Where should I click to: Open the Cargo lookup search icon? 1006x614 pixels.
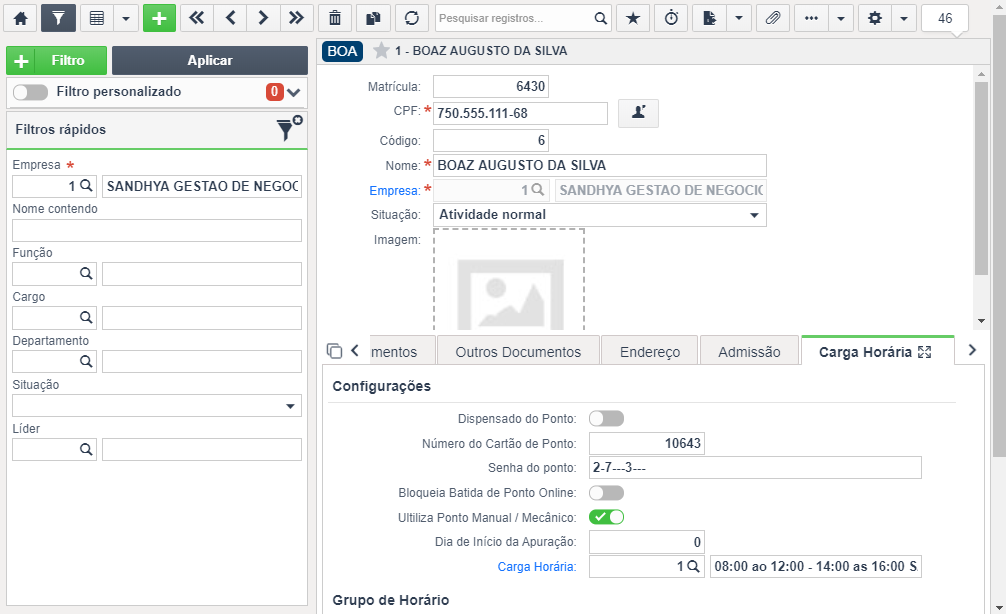coord(86,317)
